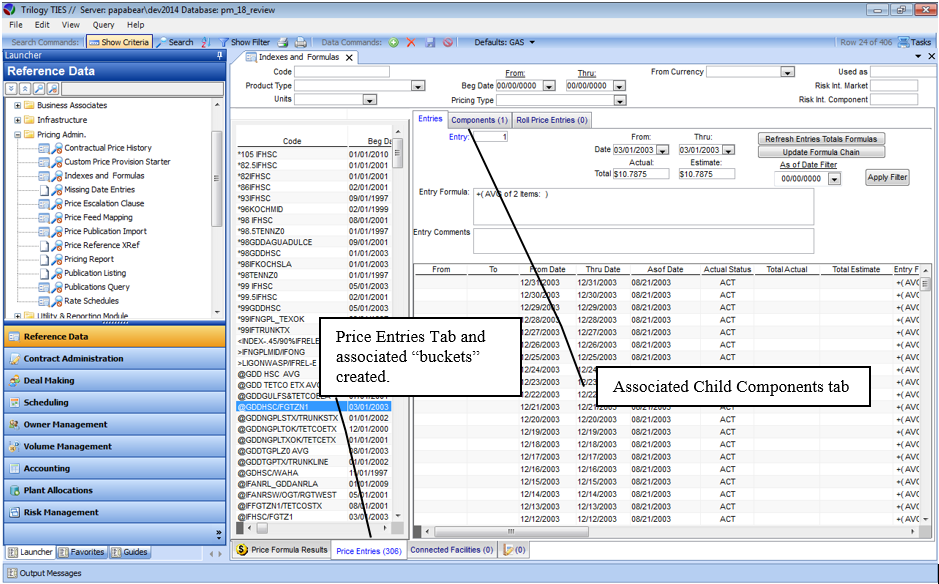The image size is (939, 584).
Task: Open the As of Date Filter dropdown
Action: pos(834,179)
